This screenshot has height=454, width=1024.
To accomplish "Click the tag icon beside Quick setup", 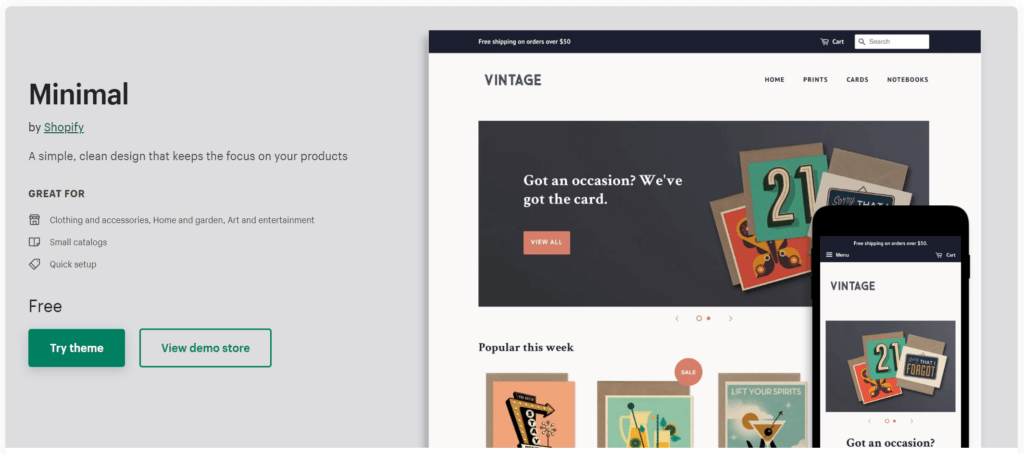I will click(35, 265).
